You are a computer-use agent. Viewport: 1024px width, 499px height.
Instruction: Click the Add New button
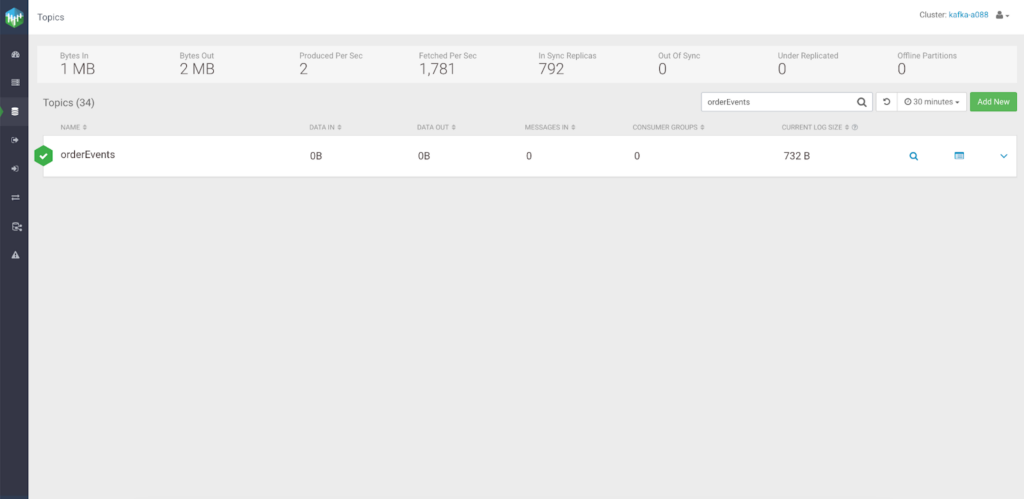pos(993,102)
